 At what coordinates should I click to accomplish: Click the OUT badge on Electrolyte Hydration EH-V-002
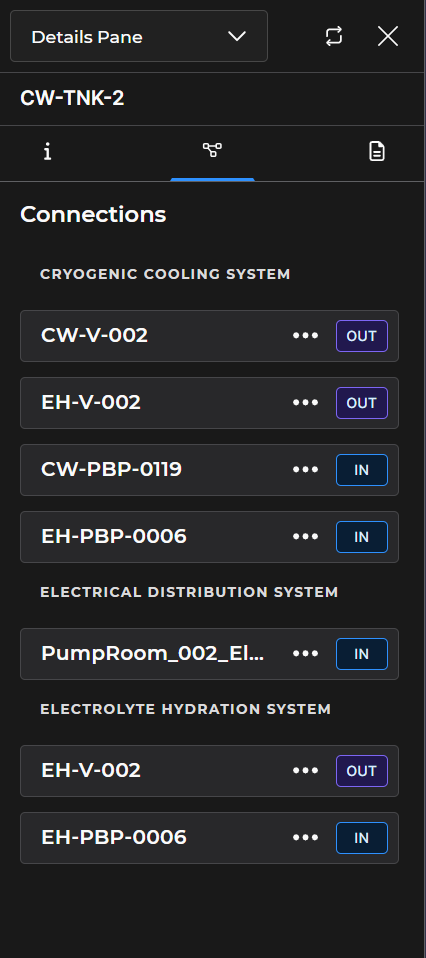[x=362, y=771]
